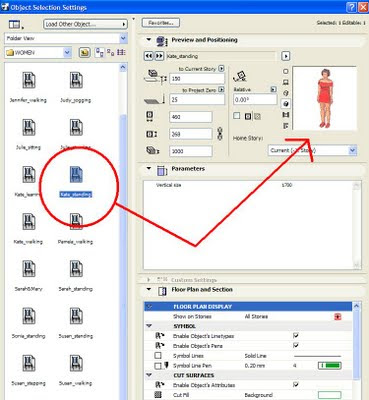The height and width of the screenshot is (400, 369).
Task: Edit the dimension field showing 268
Action: point(191,134)
